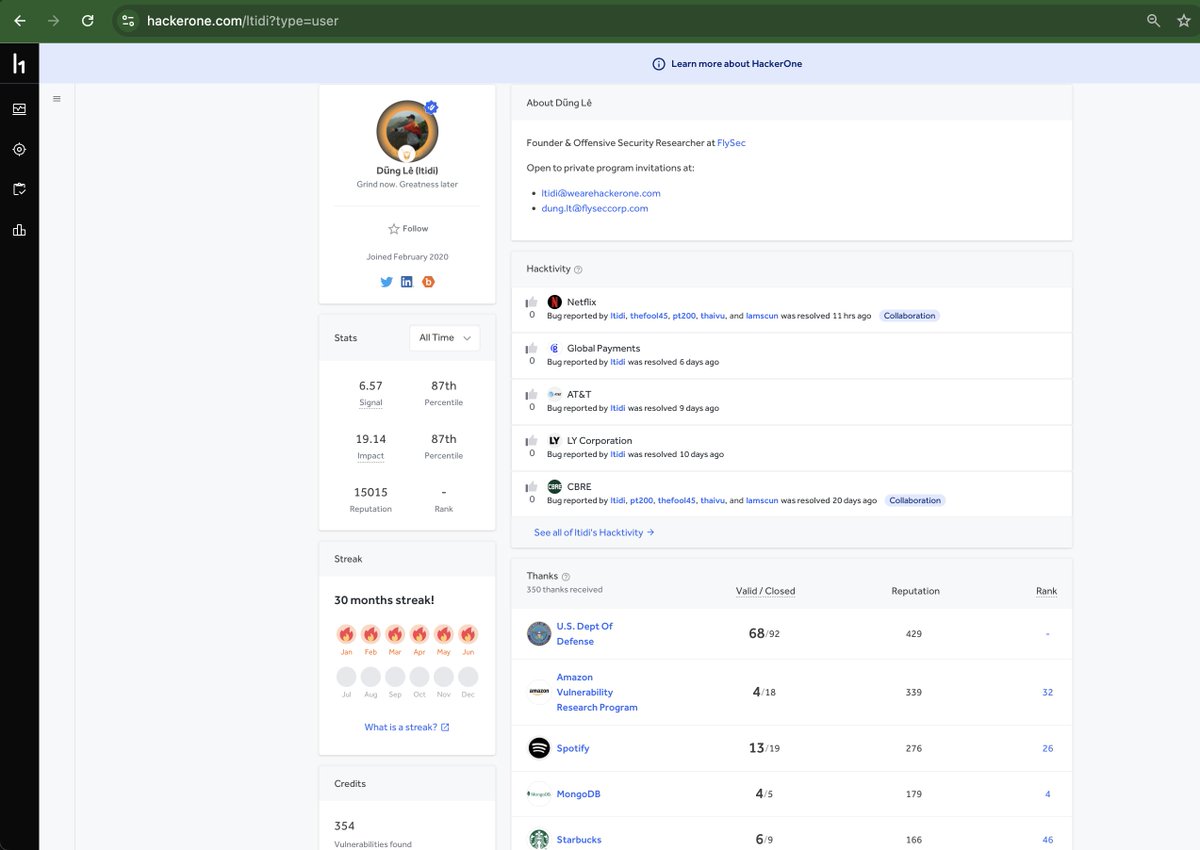This screenshot has width=1200, height=850.
Task: Upvote the LY Corporation hacktivity item
Action: (532, 440)
